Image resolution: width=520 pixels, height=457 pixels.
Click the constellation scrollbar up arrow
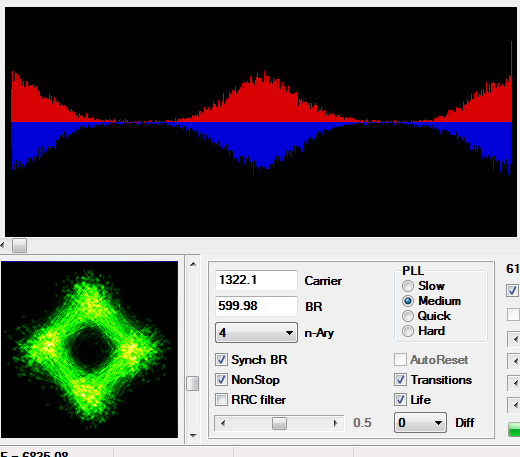pos(193,264)
